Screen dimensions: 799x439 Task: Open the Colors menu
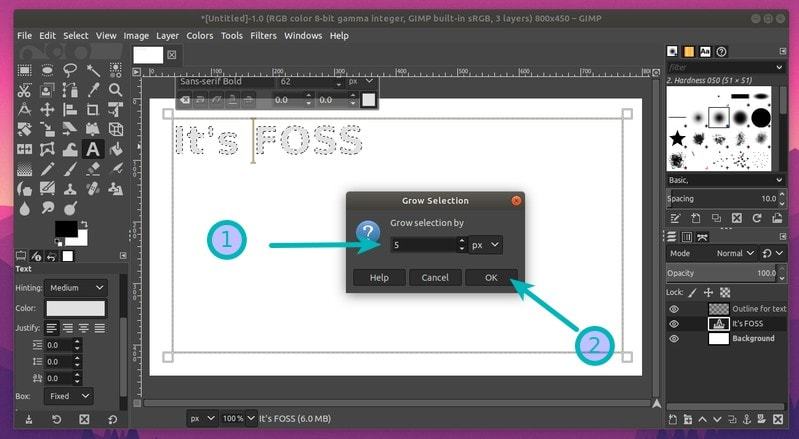tap(199, 35)
